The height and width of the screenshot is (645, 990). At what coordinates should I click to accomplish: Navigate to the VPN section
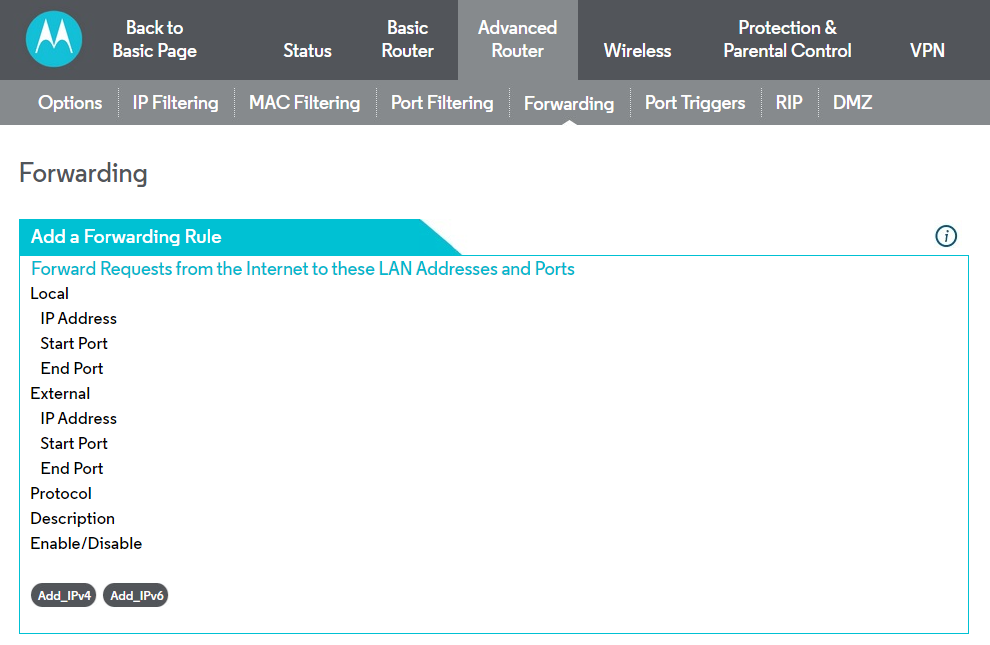click(927, 51)
